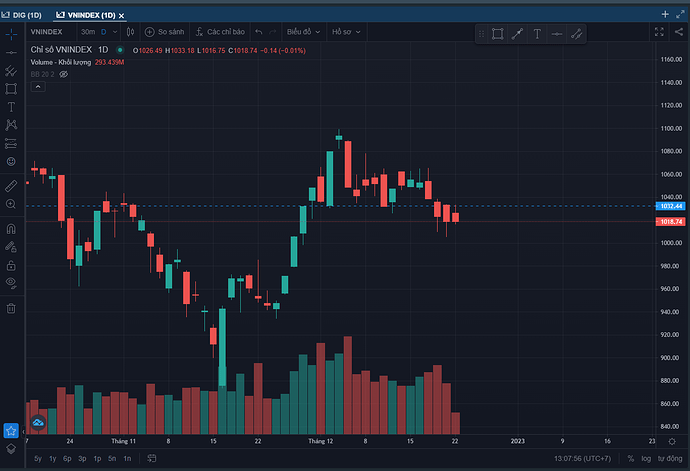Screen dimensions: 690x471
Task: Select the ruler measure tool
Action: tap(11, 185)
